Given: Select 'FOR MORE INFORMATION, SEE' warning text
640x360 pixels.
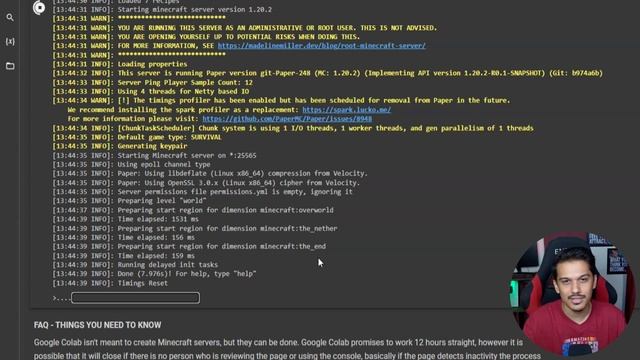Looking at the screenshot, I should 166,46.
